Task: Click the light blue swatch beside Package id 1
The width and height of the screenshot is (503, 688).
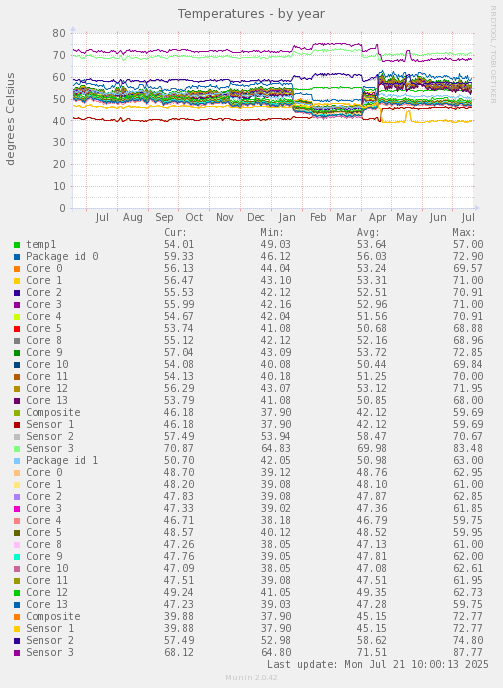Action: (x=17, y=461)
